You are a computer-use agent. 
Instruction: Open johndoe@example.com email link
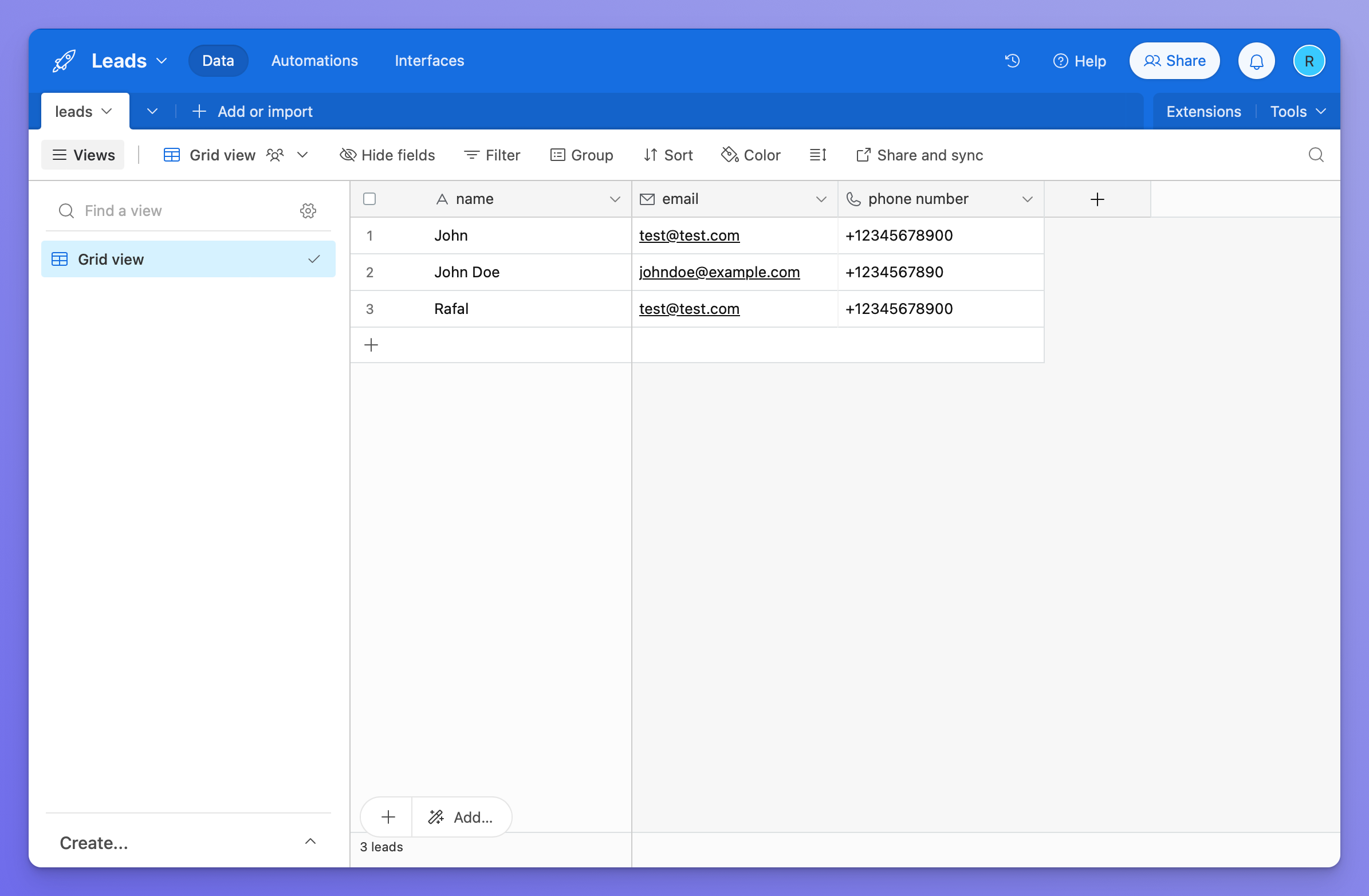[x=719, y=272]
